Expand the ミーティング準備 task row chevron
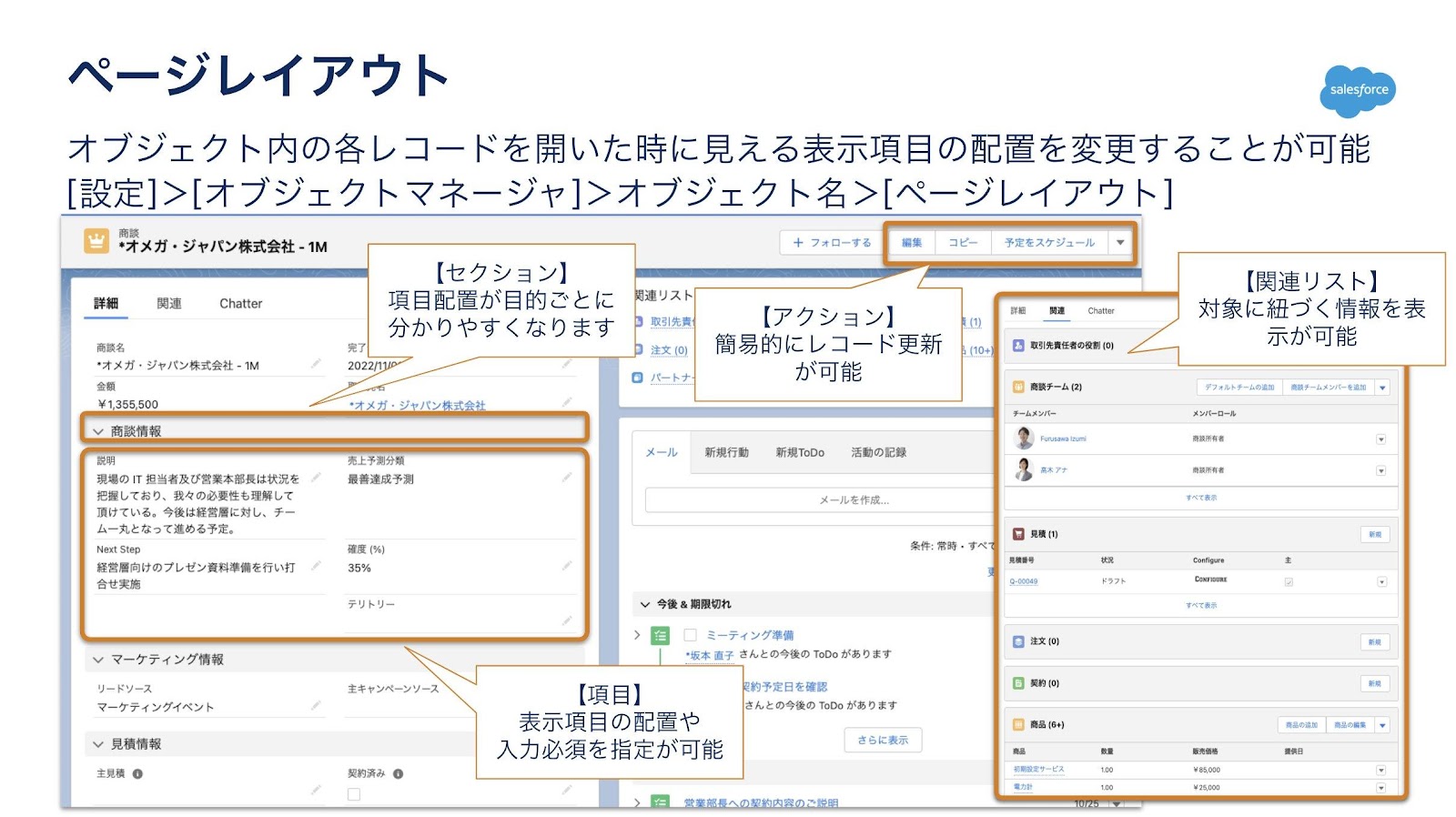The image size is (1456, 817). coord(637,635)
